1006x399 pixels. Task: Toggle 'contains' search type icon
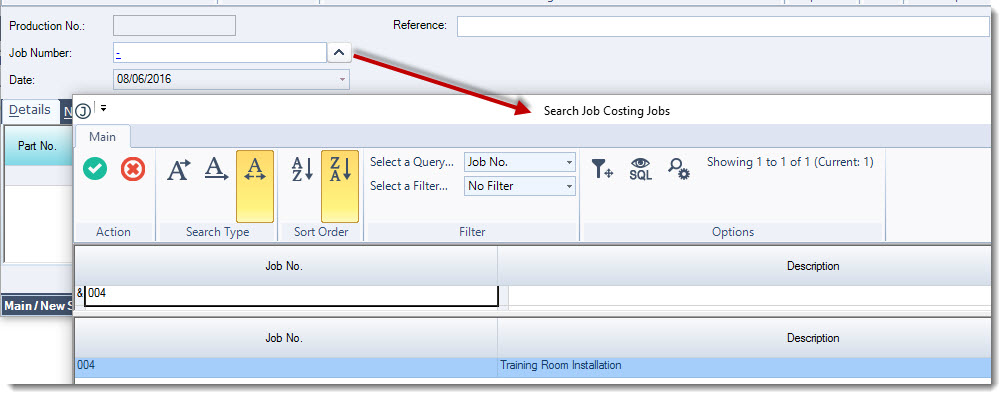255,186
